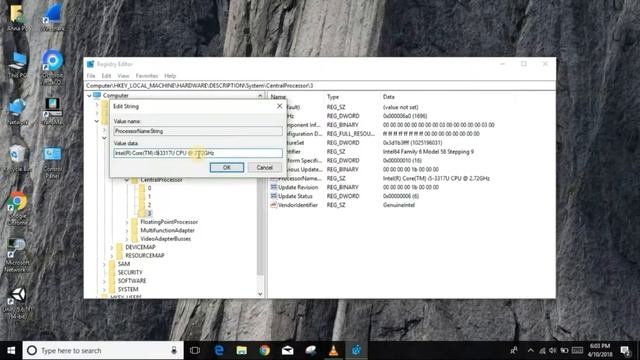Open the network status tray icon
640x360 pixels.
coord(542,351)
